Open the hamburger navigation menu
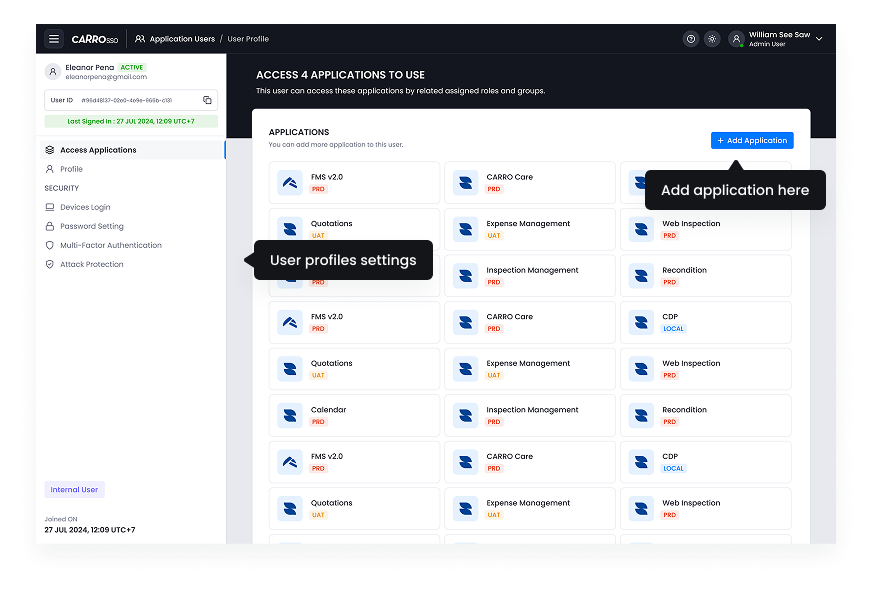The image size is (872, 592). click(54, 38)
